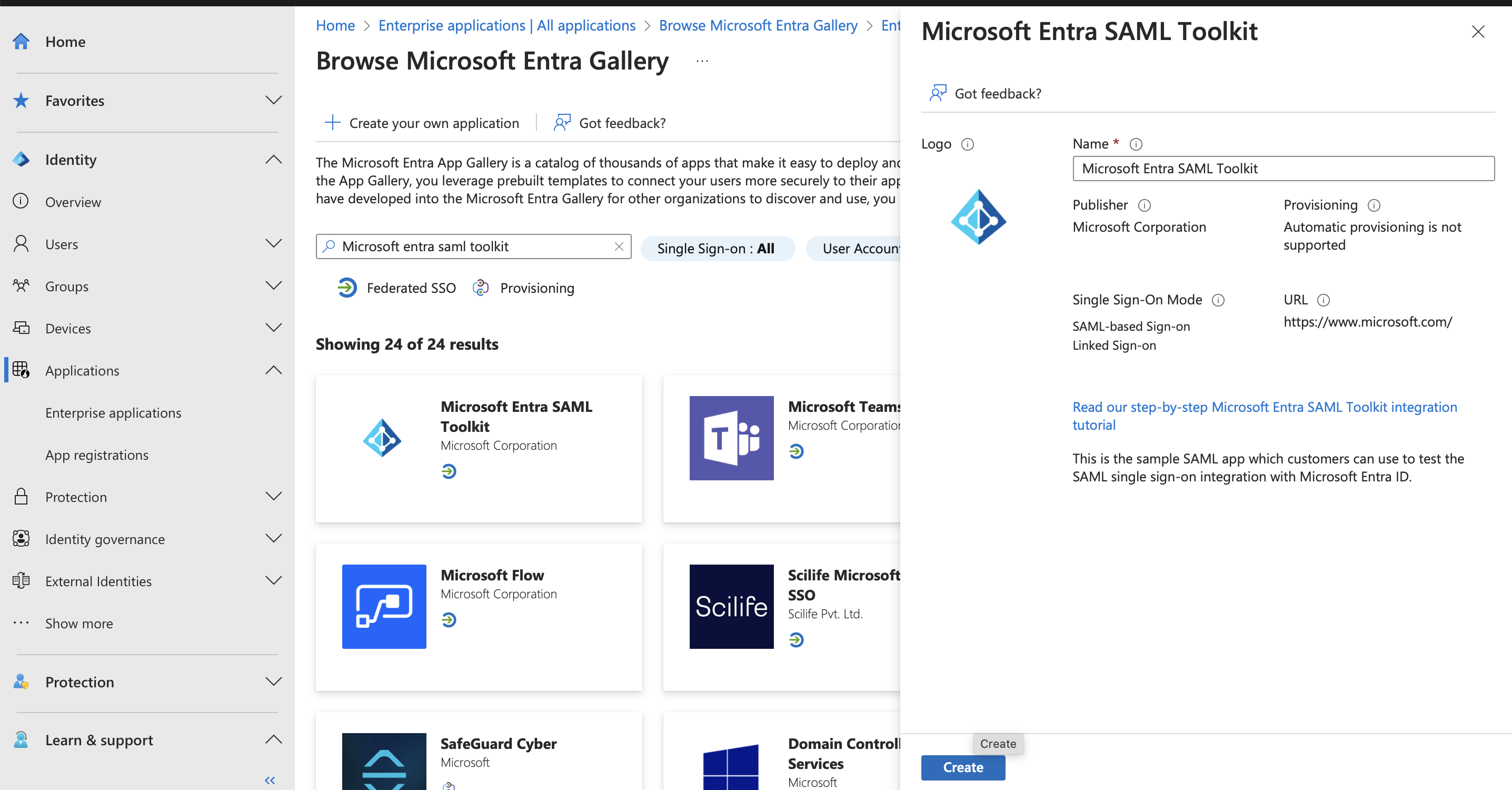1512x790 pixels.
Task: Select the Federated SSO tab filter
Action: click(x=396, y=288)
